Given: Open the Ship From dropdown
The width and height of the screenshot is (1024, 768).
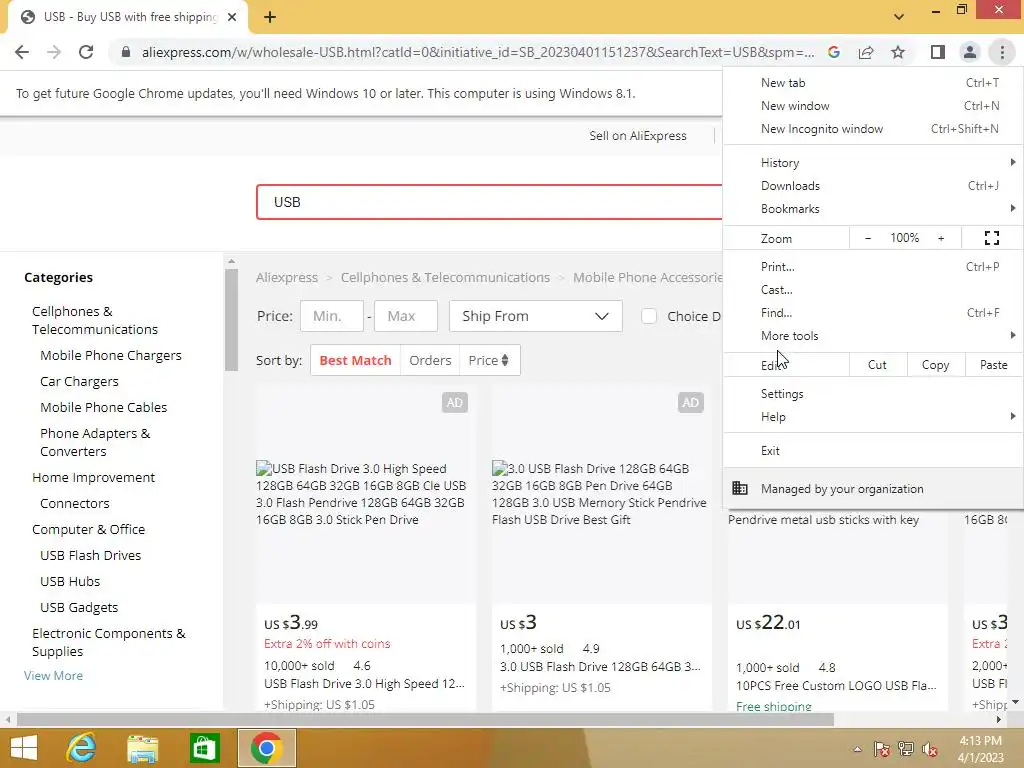Looking at the screenshot, I should (x=536, y=316).
